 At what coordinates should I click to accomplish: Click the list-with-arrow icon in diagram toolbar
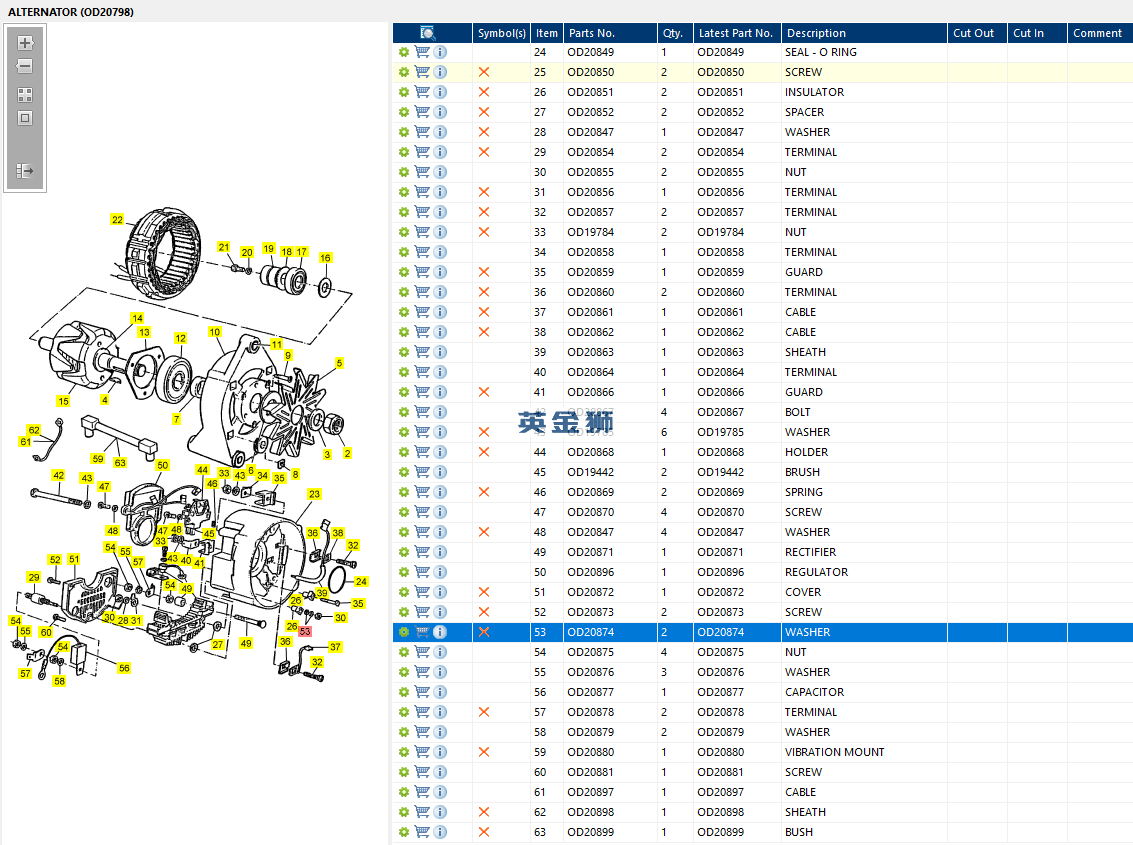[x=25, y=171]
